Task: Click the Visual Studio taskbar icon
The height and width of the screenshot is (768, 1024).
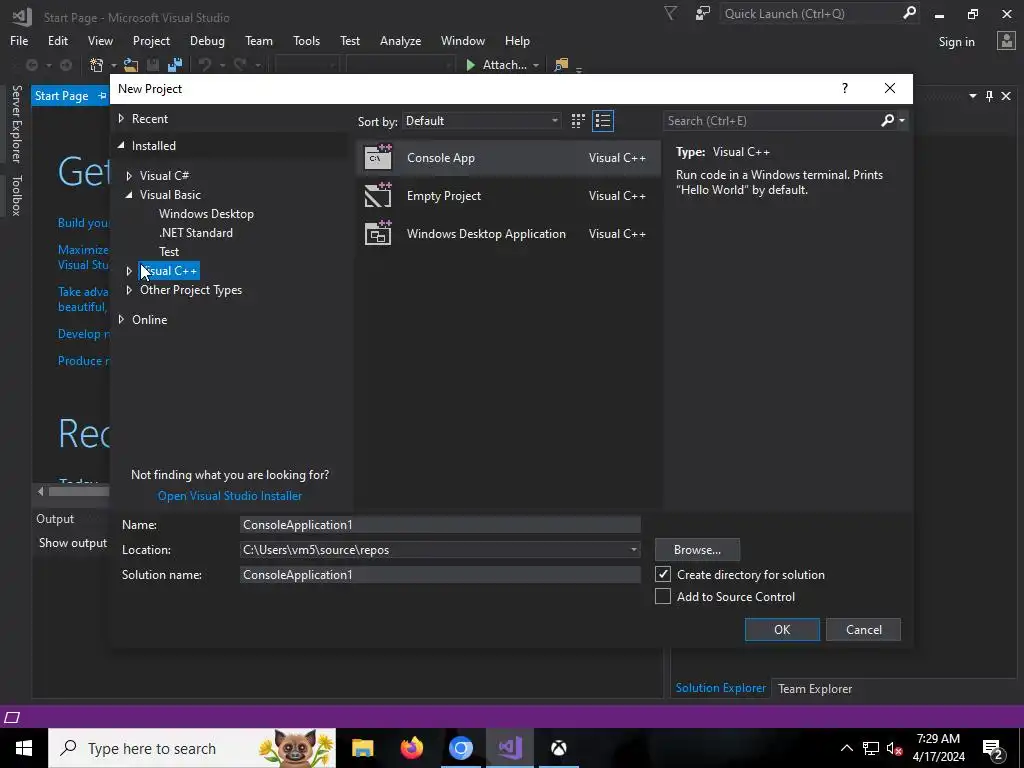Action: point(509,748)
